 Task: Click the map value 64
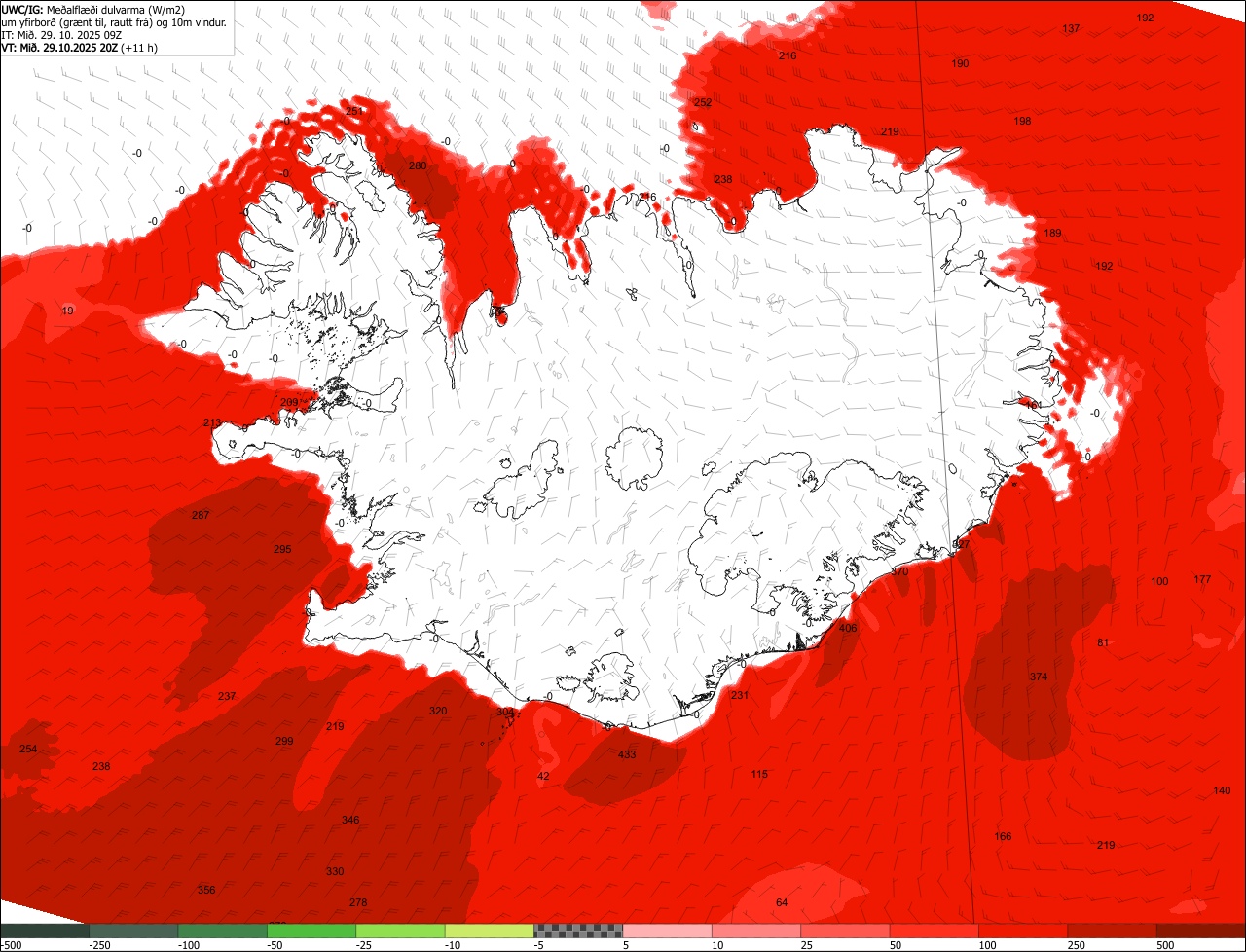click(x=782, y=902)
